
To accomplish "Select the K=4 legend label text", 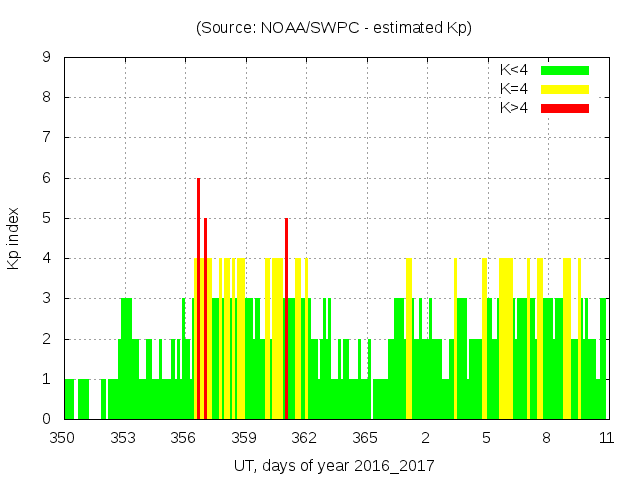I will point(516,89).
